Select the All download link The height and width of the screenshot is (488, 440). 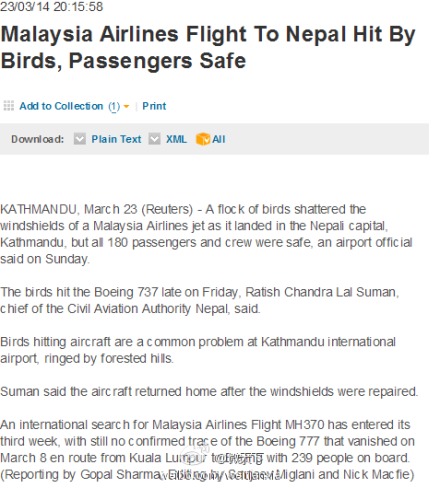(219, 139)
